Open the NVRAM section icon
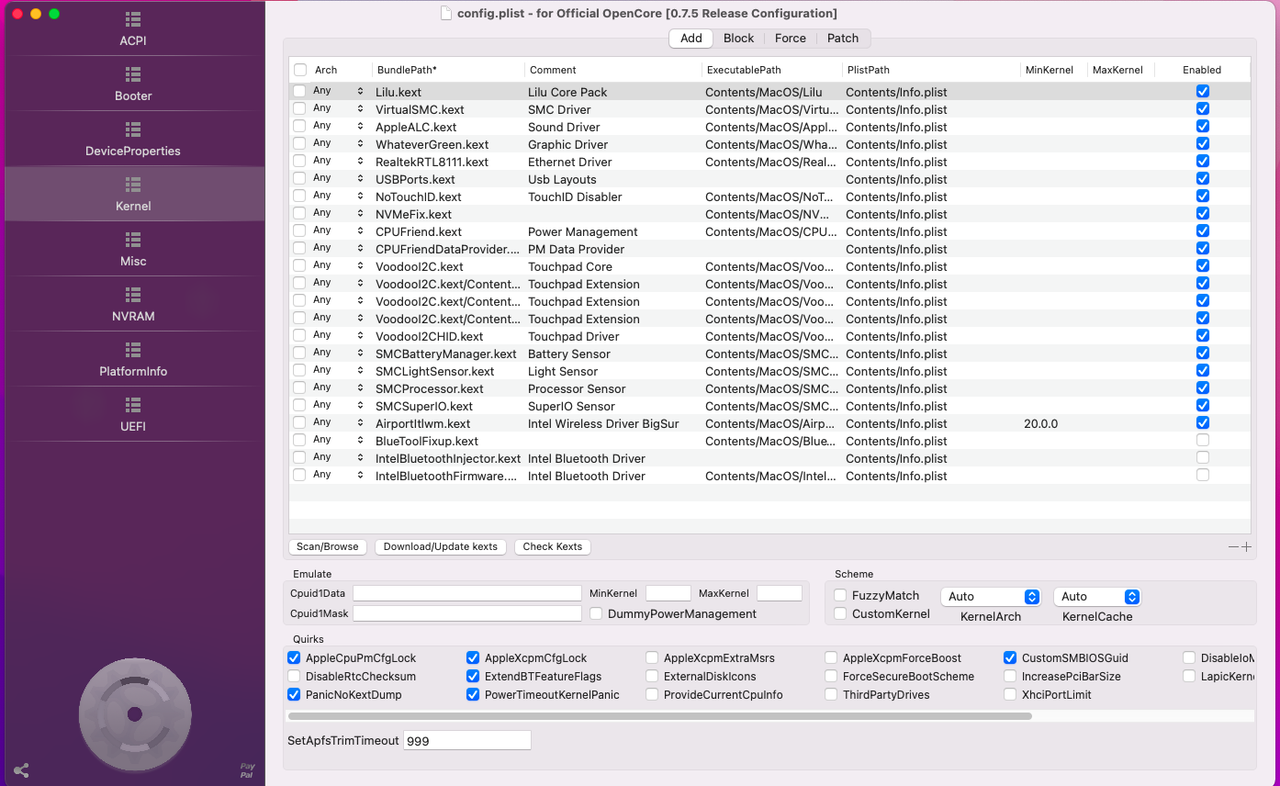The width and height of the screenshot is (1280, 786). point(133,295)
